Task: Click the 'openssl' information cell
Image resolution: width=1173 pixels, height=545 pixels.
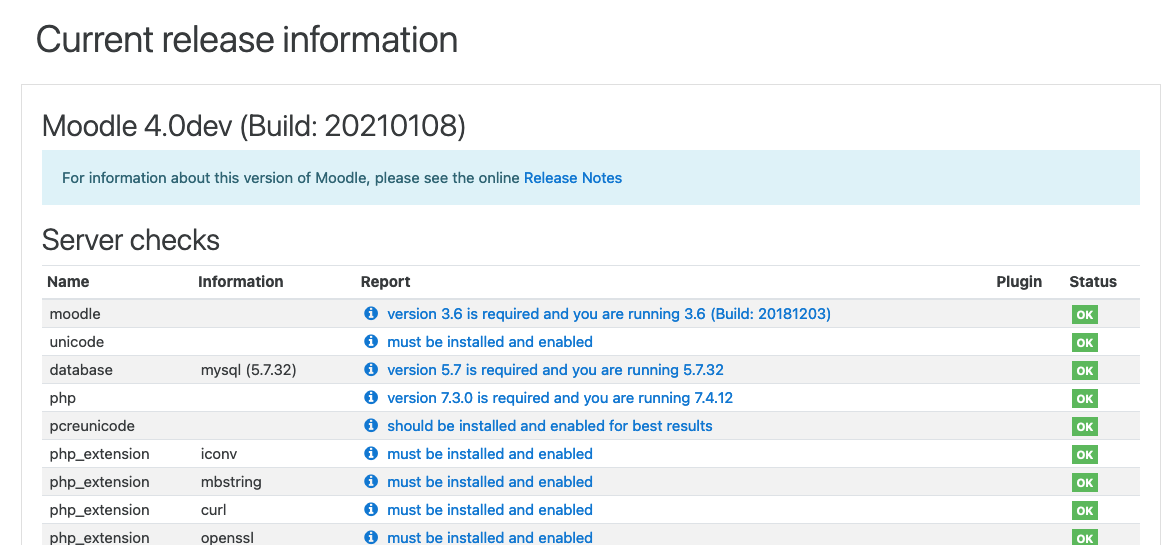Action: (x=227, y=538)
